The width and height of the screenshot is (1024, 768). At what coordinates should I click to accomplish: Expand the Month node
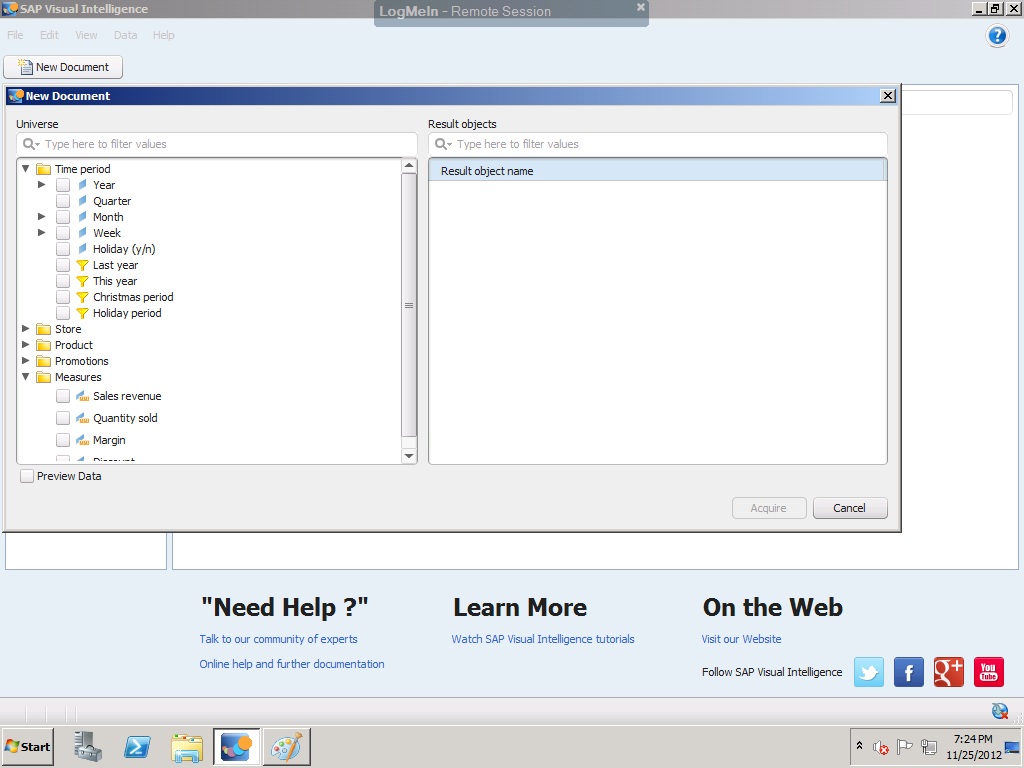[42, 217]
